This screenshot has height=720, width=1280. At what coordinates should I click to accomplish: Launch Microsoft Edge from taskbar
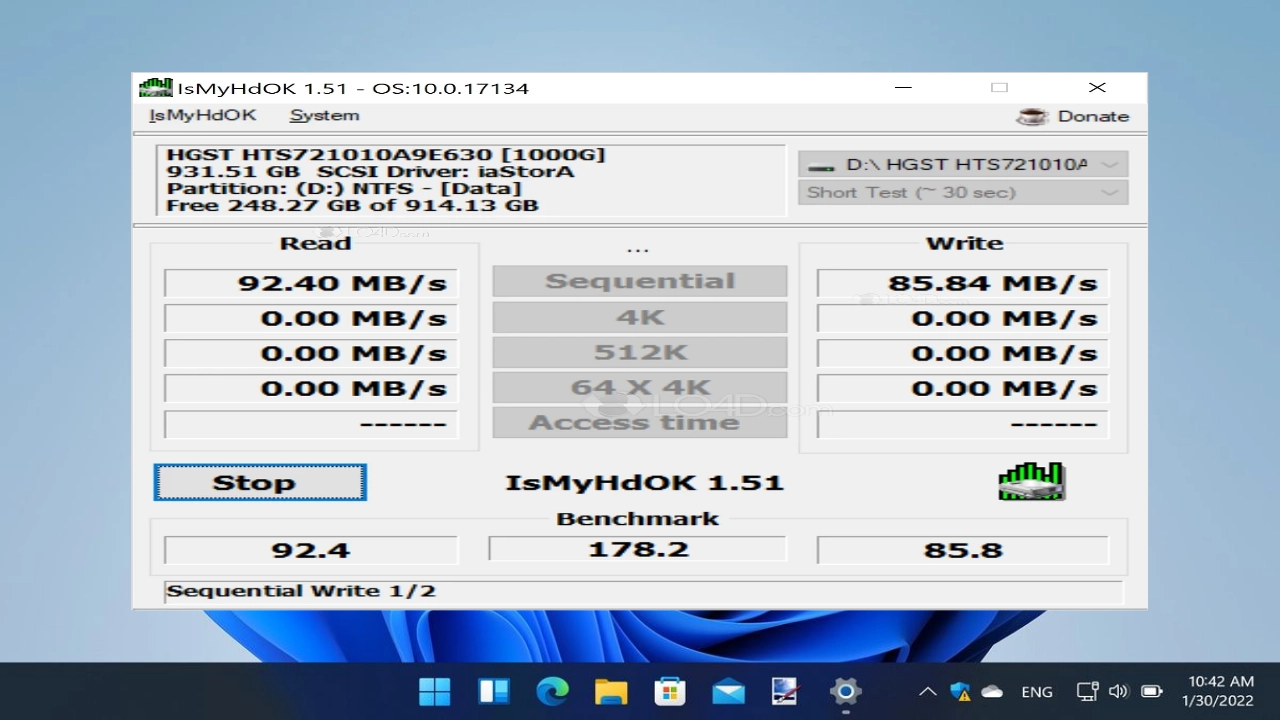(x=552, y=691)
